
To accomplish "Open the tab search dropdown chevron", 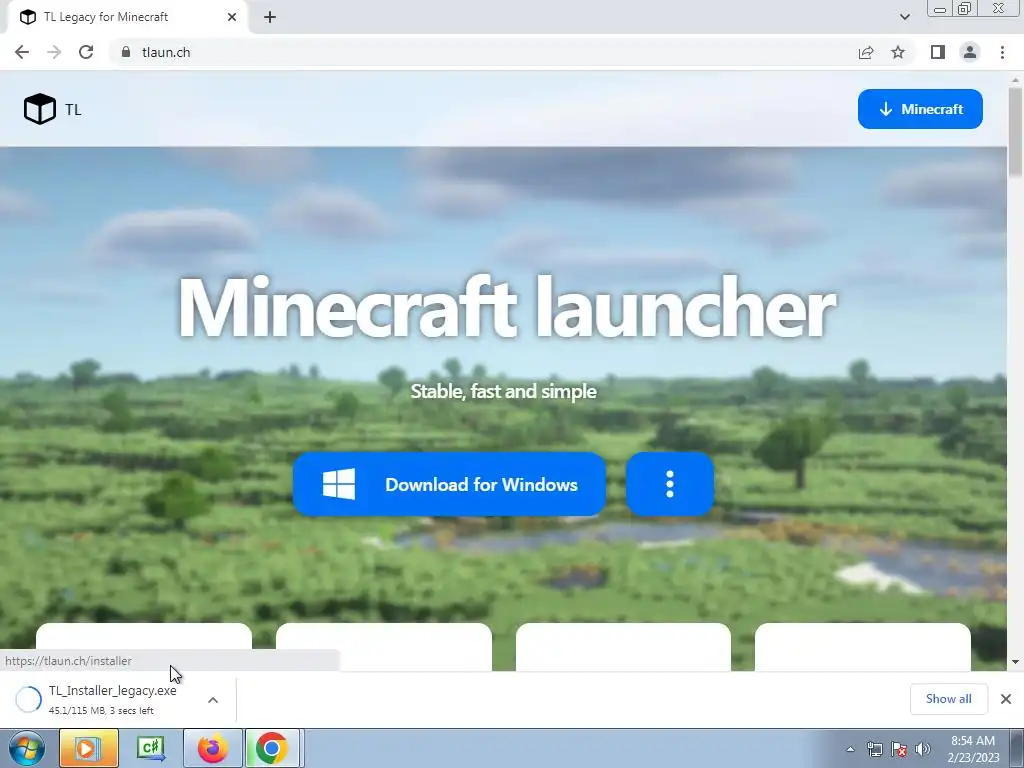I will [904, 17].
